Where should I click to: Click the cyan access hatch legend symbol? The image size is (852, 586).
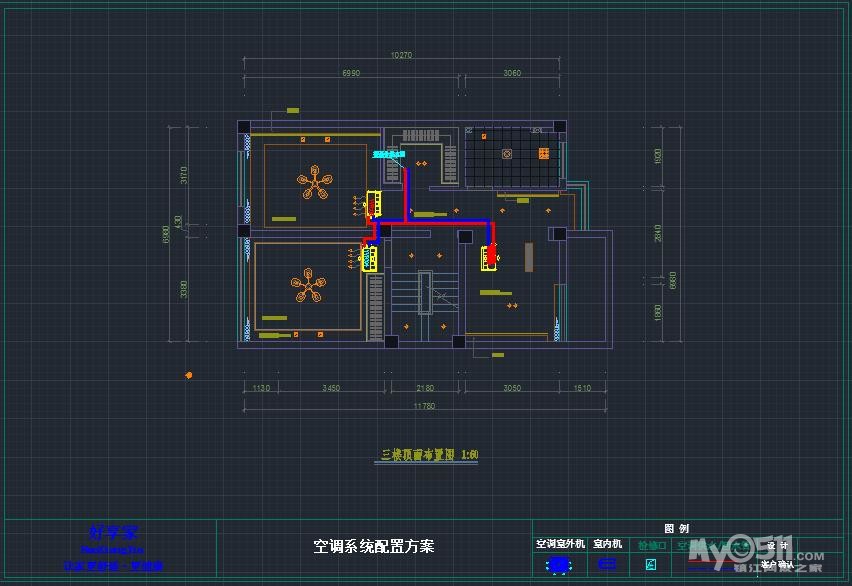click(651, 565)
